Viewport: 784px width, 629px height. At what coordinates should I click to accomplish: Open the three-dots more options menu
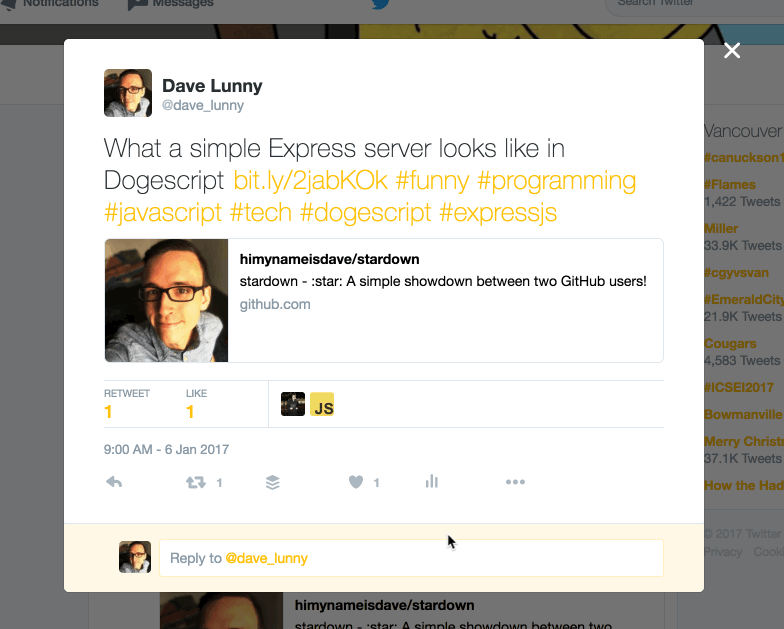[x=515, y=482]
